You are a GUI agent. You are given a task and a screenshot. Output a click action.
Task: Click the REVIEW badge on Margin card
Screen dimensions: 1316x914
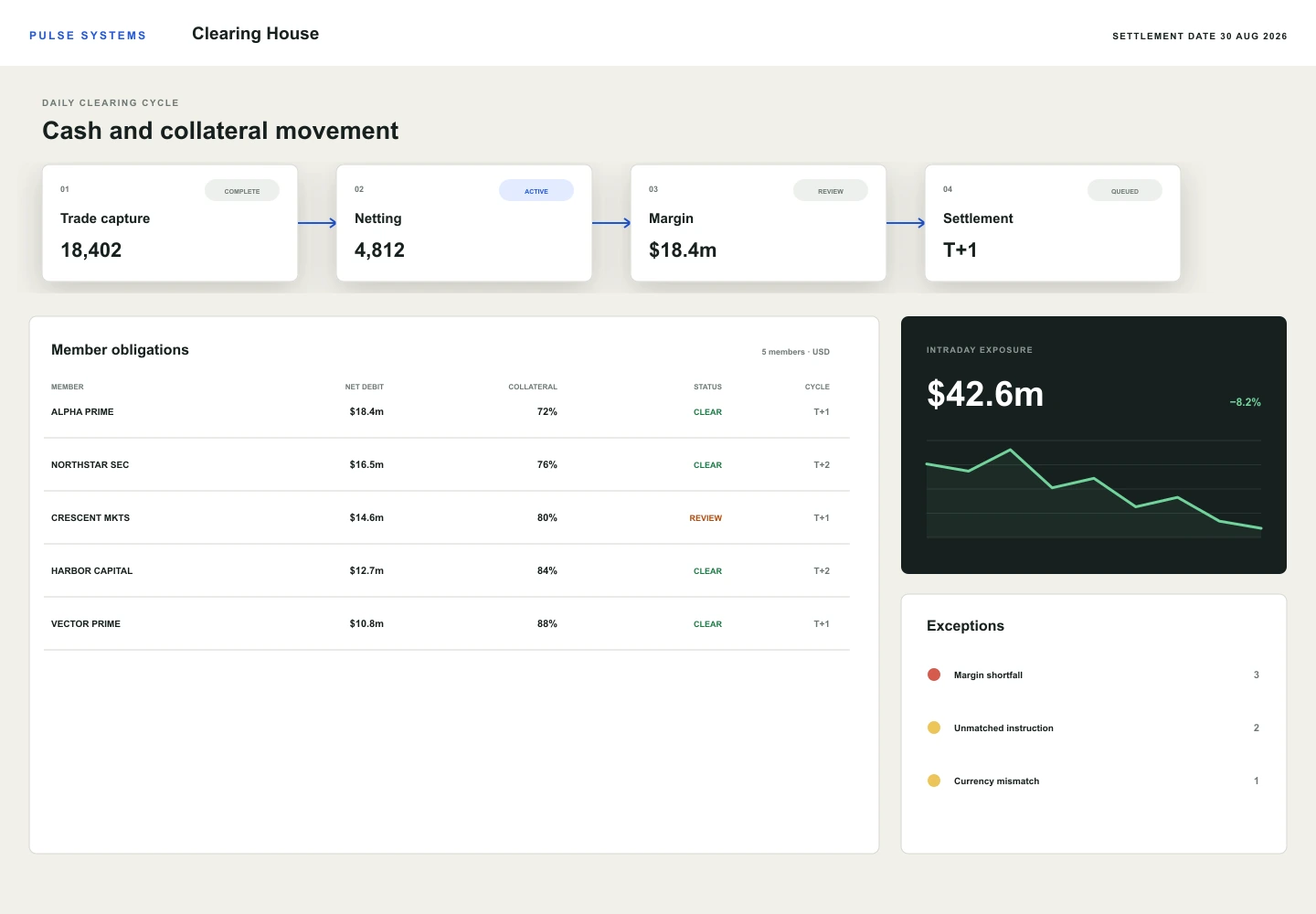coord(831,191)
